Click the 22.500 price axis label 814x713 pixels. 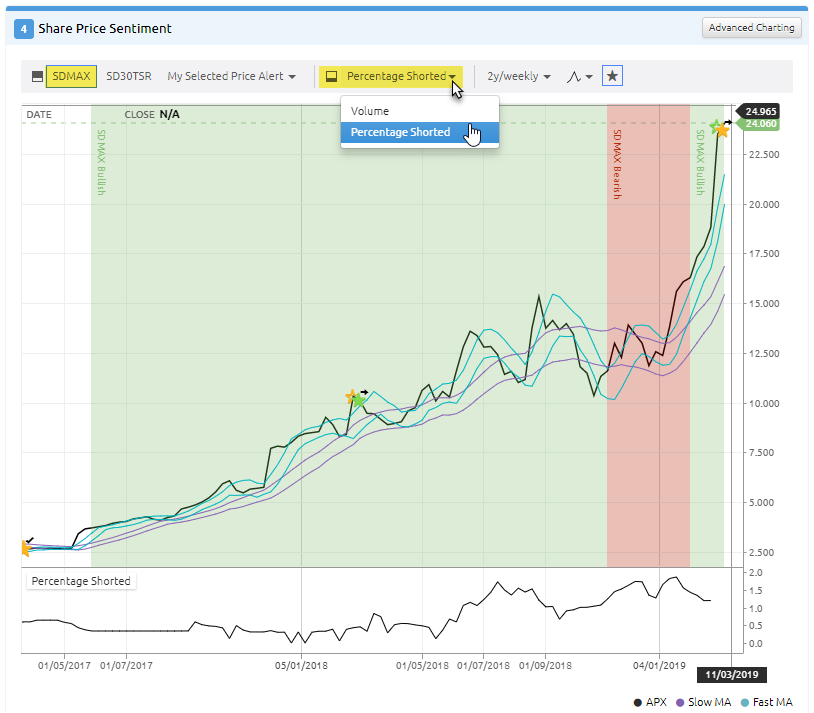pos(764,155)
